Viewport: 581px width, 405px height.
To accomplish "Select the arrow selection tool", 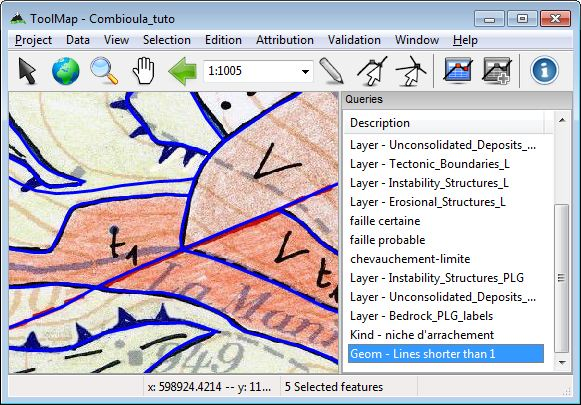I will pos(27,70).
